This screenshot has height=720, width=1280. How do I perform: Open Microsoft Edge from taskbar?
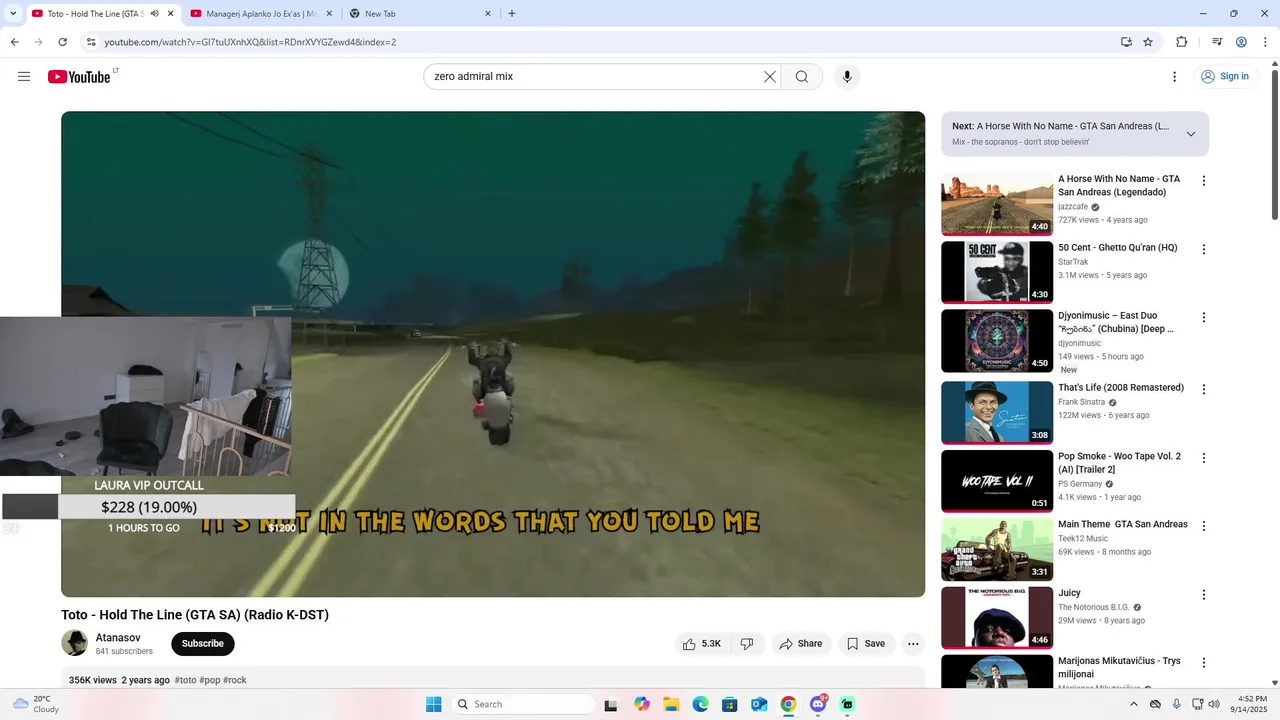click(700, 704)
